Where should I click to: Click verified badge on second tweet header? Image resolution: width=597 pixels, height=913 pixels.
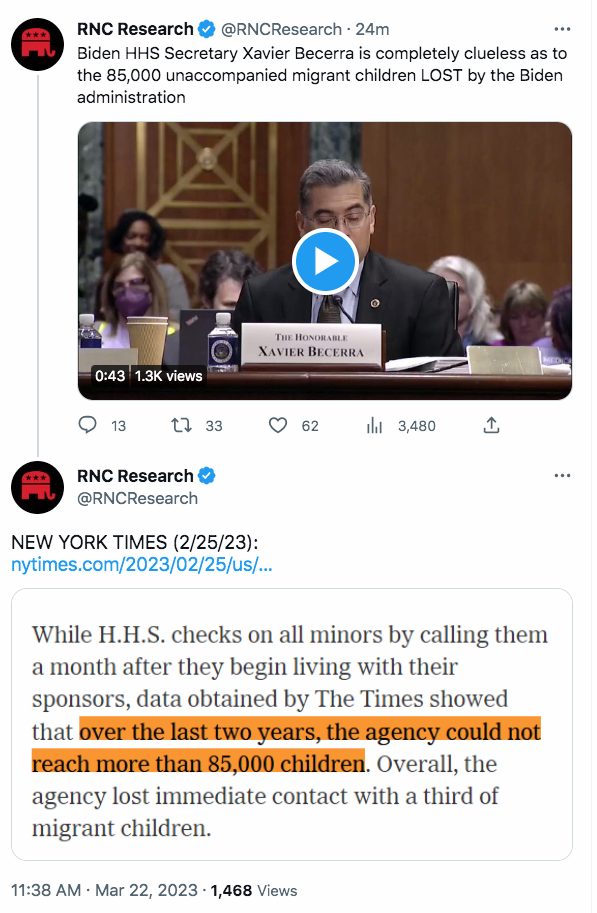point(206,476)
